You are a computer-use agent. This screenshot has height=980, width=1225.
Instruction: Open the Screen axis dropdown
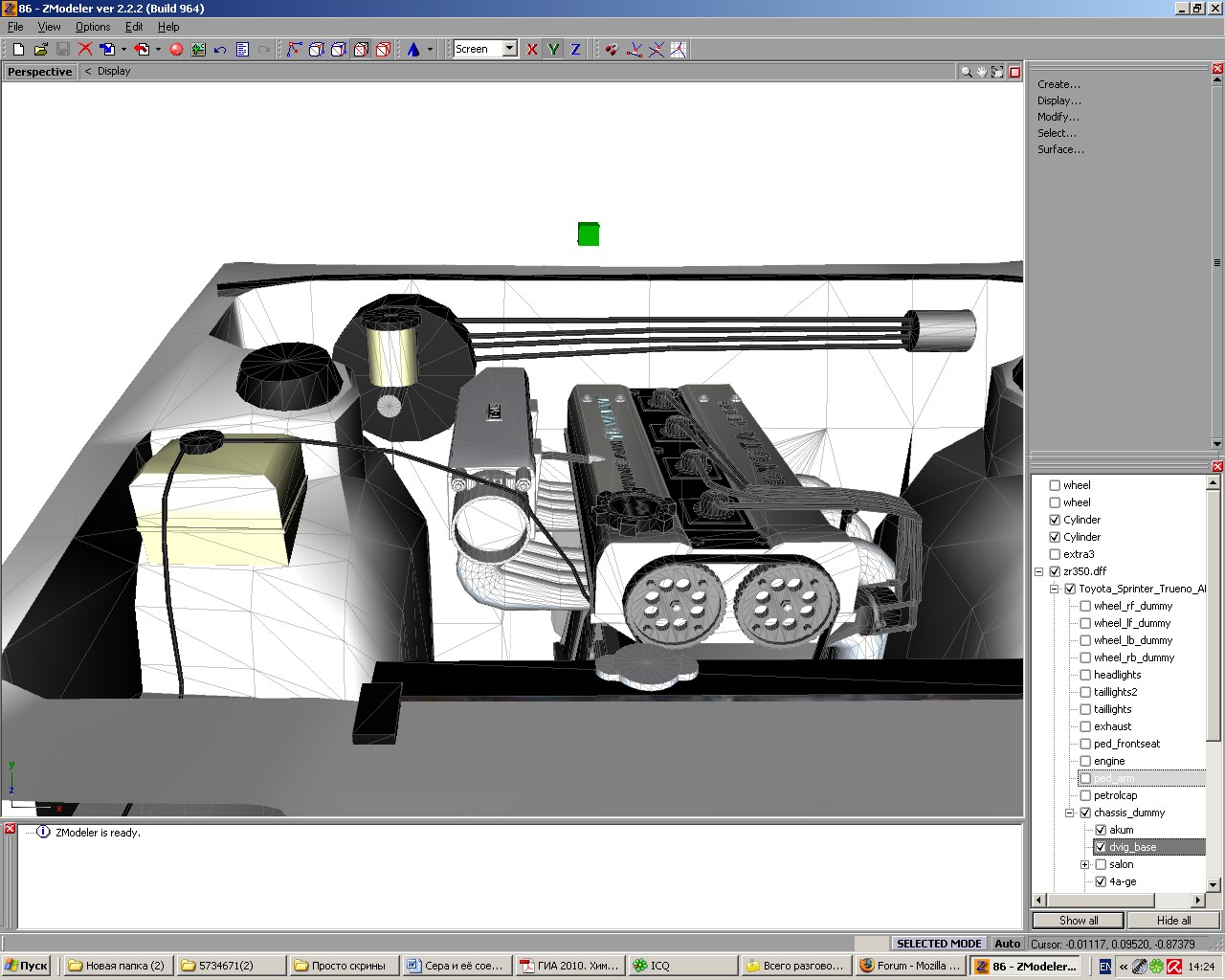(509, 49)
